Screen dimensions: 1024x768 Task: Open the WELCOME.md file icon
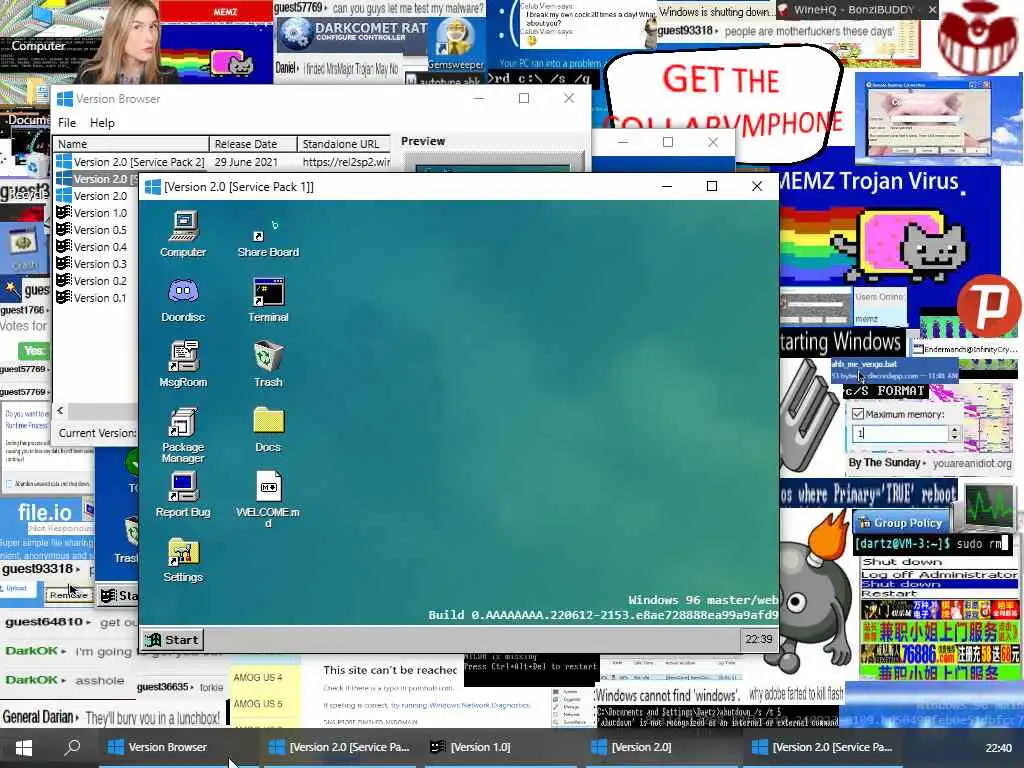point(268,499)
